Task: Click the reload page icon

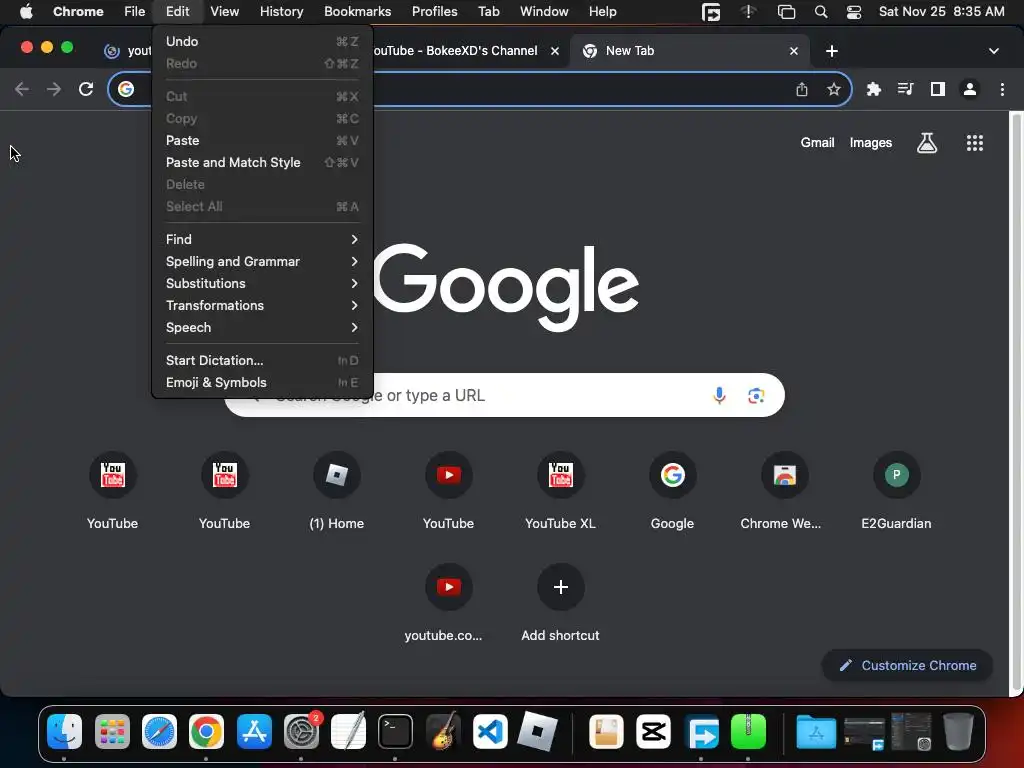Action: click(86, 89)
